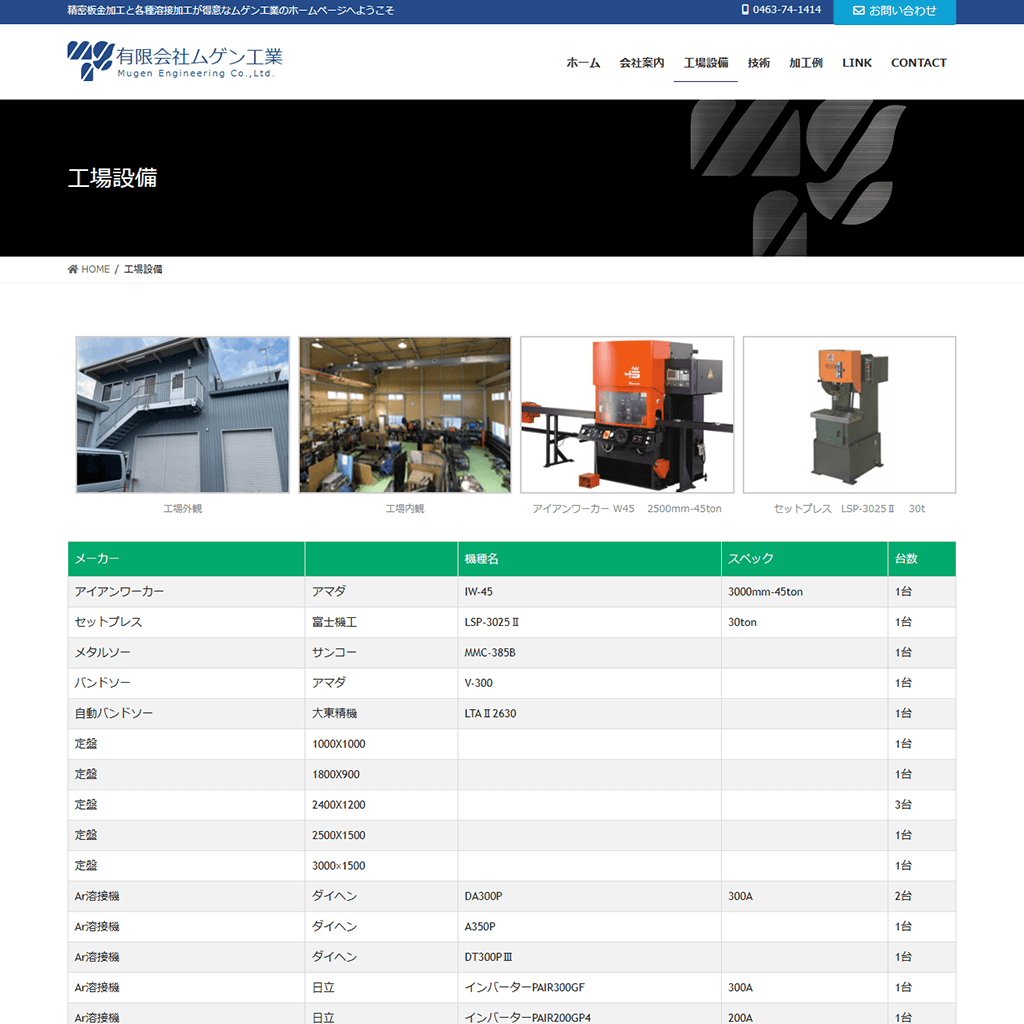Click the envelope icon in お問い合わせ button
This screenshot has height=1024, width=1024.
click(859, 10)
